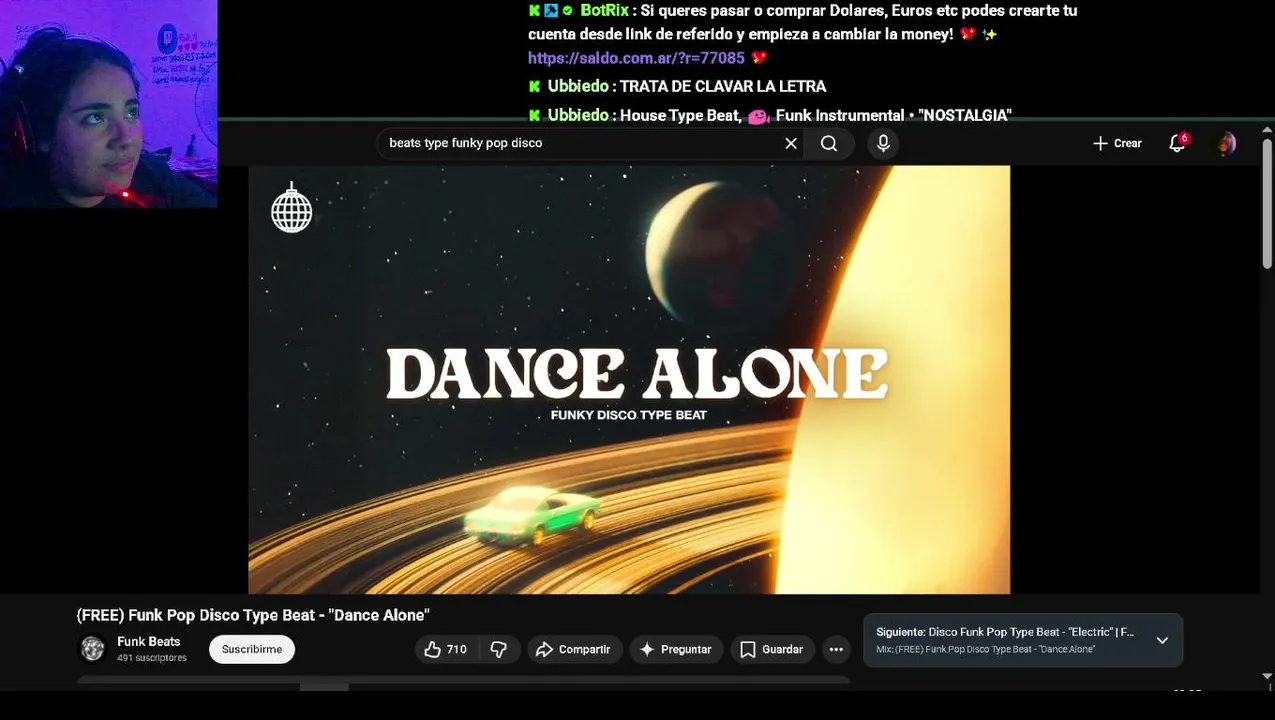Click the BotRix username in chat
This screenshot has width=1275, height=720.
click(x=604, y=10)
